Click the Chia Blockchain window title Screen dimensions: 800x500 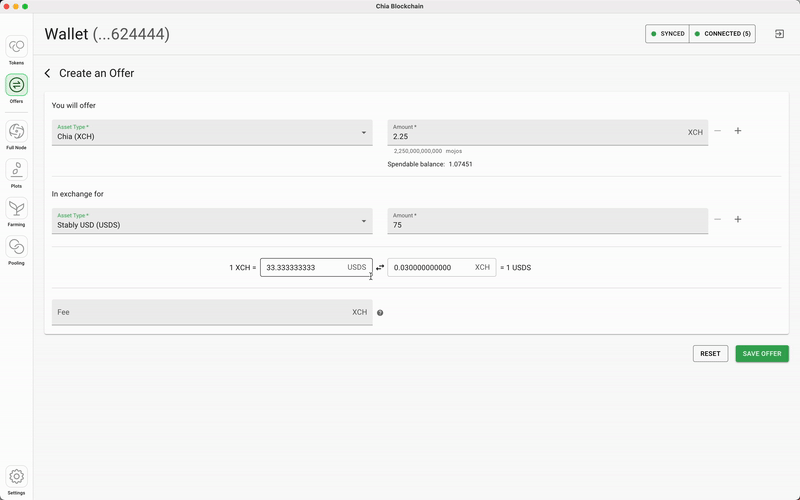point(399,6)
